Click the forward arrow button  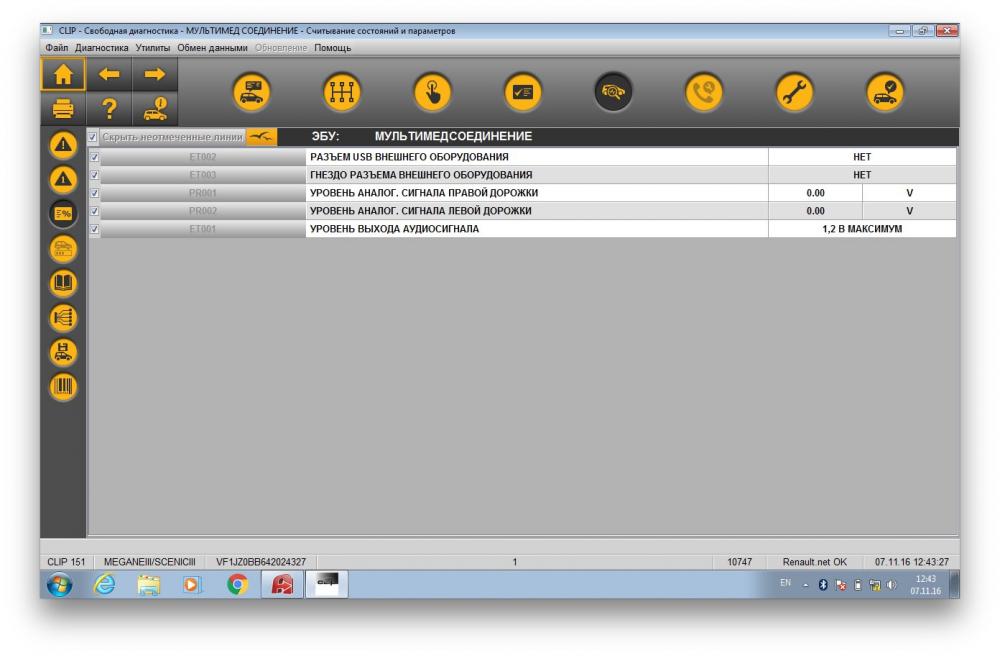(x=154, y=75)
